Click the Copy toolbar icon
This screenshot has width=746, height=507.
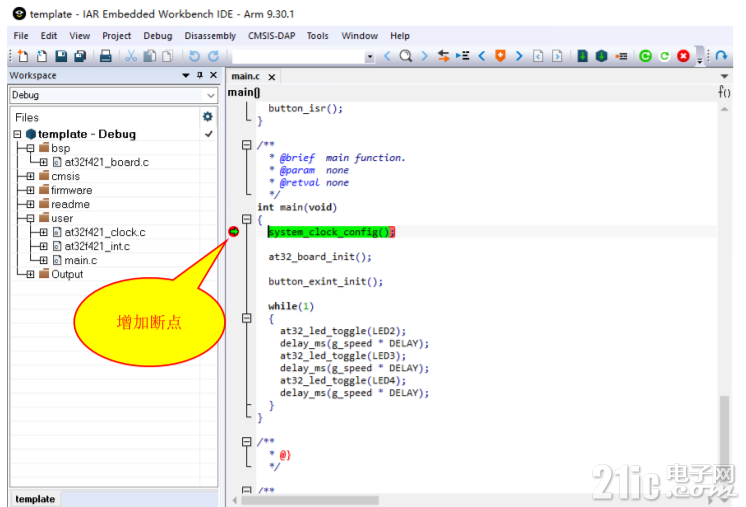[x=149, y=56]
